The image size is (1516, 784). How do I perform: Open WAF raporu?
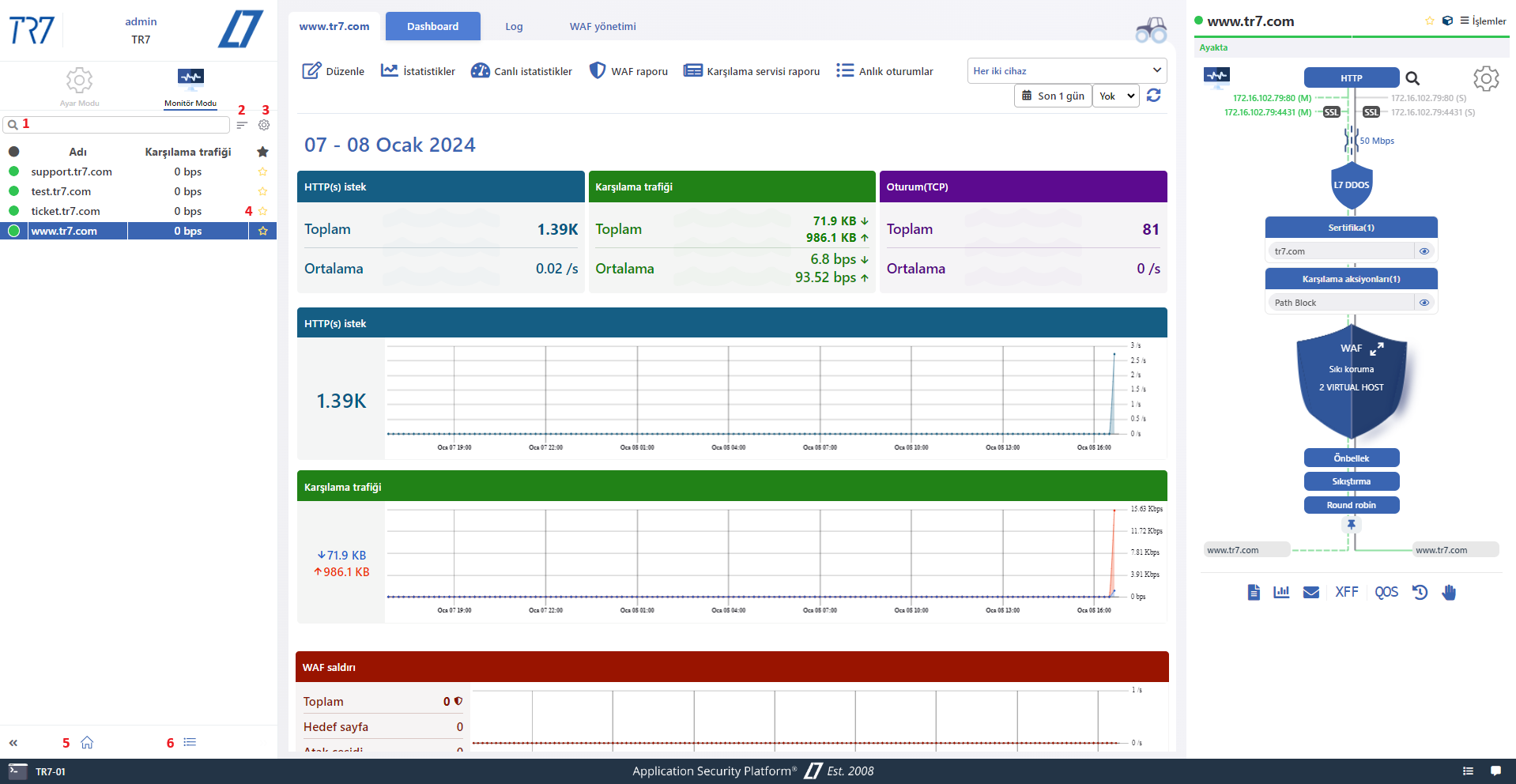coord(628,71)
